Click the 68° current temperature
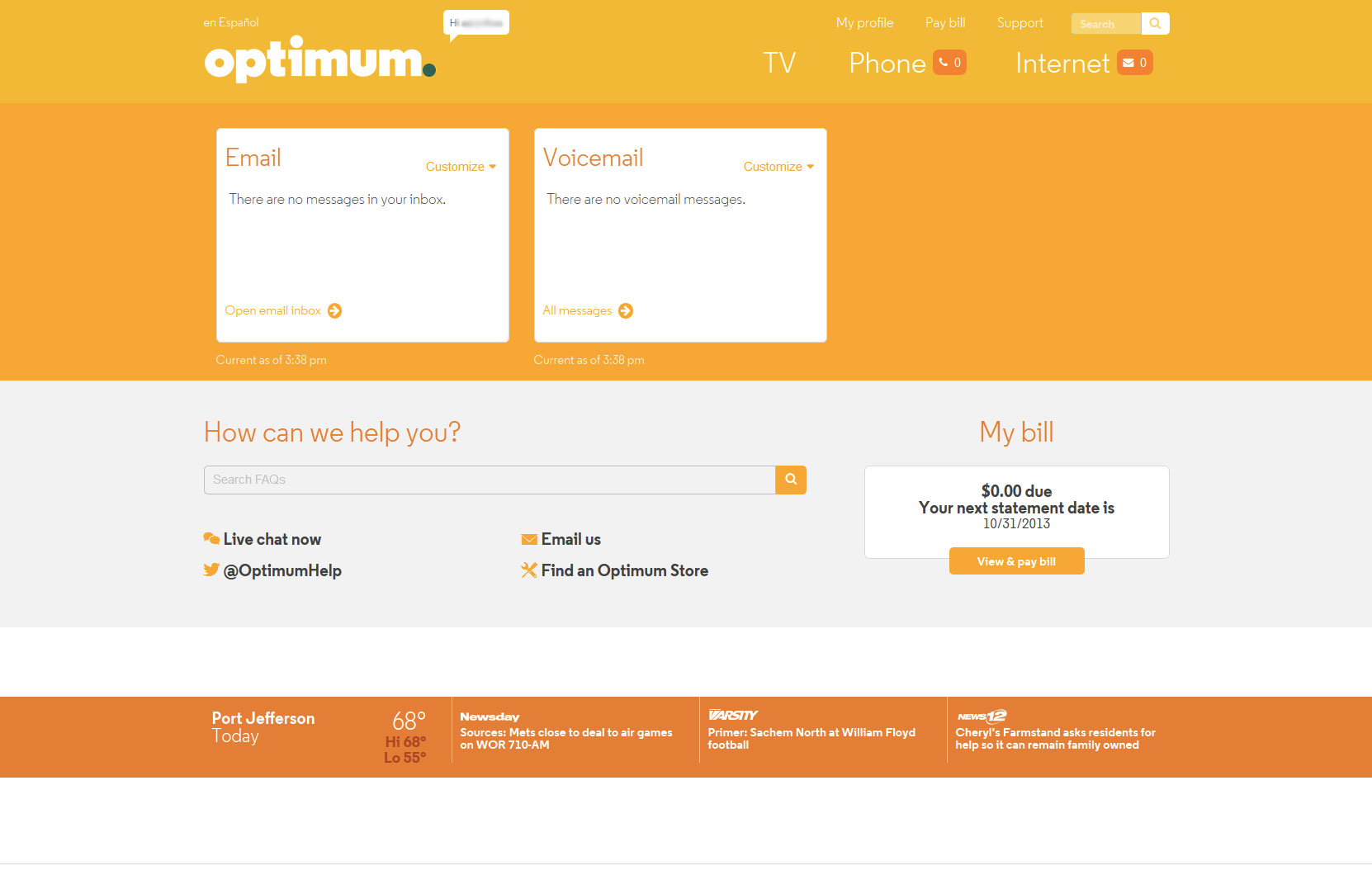1372x875 pixels. [x=409, y=721]
